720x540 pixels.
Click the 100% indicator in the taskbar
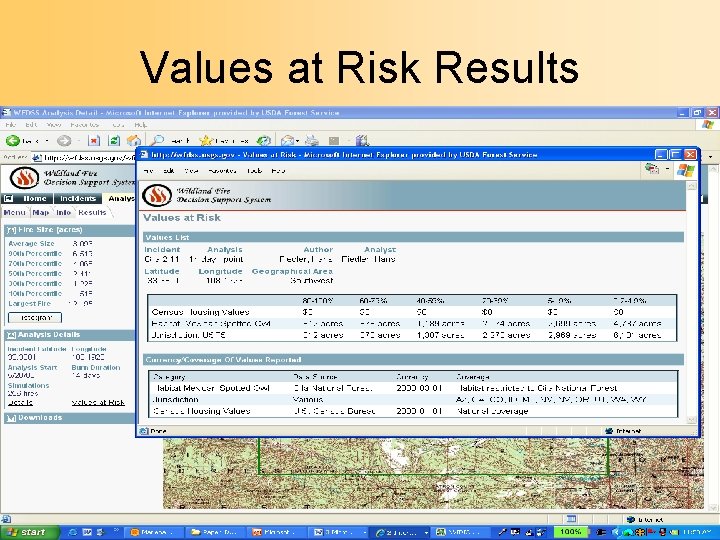point(571,532)
